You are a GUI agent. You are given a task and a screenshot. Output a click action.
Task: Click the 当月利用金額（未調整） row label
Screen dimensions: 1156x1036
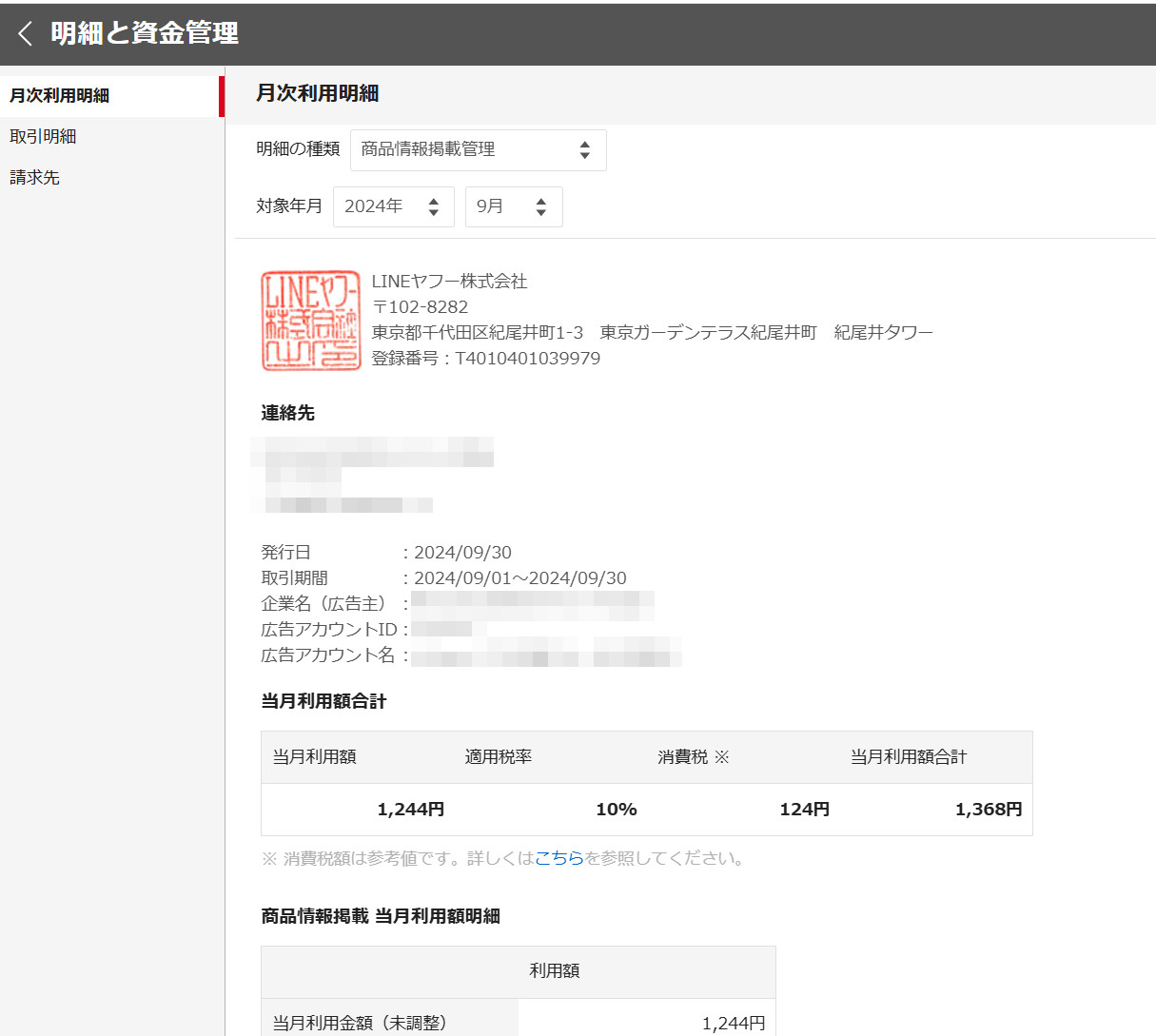360,1024
